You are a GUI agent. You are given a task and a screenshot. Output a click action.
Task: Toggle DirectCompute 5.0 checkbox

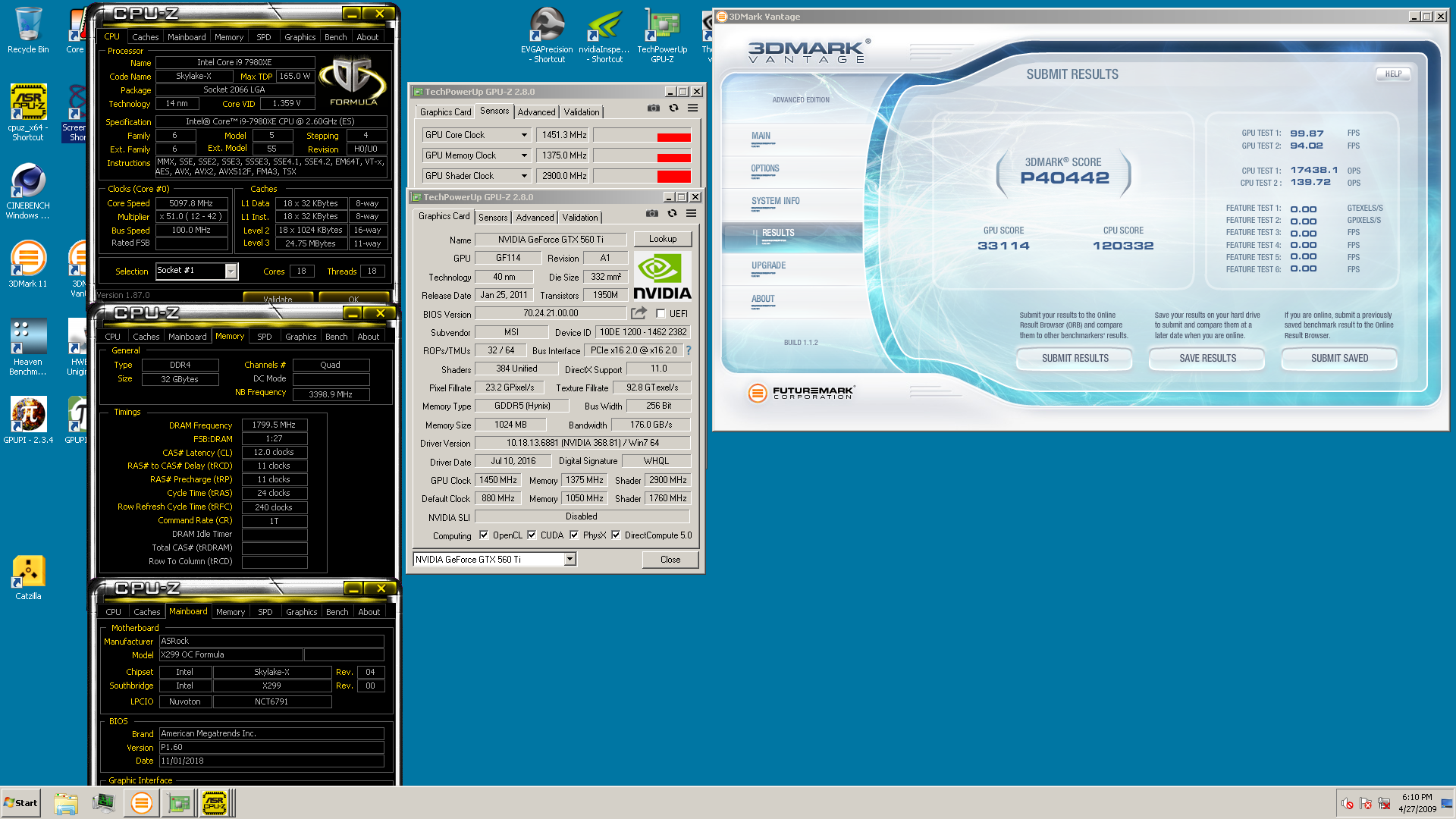616,535
